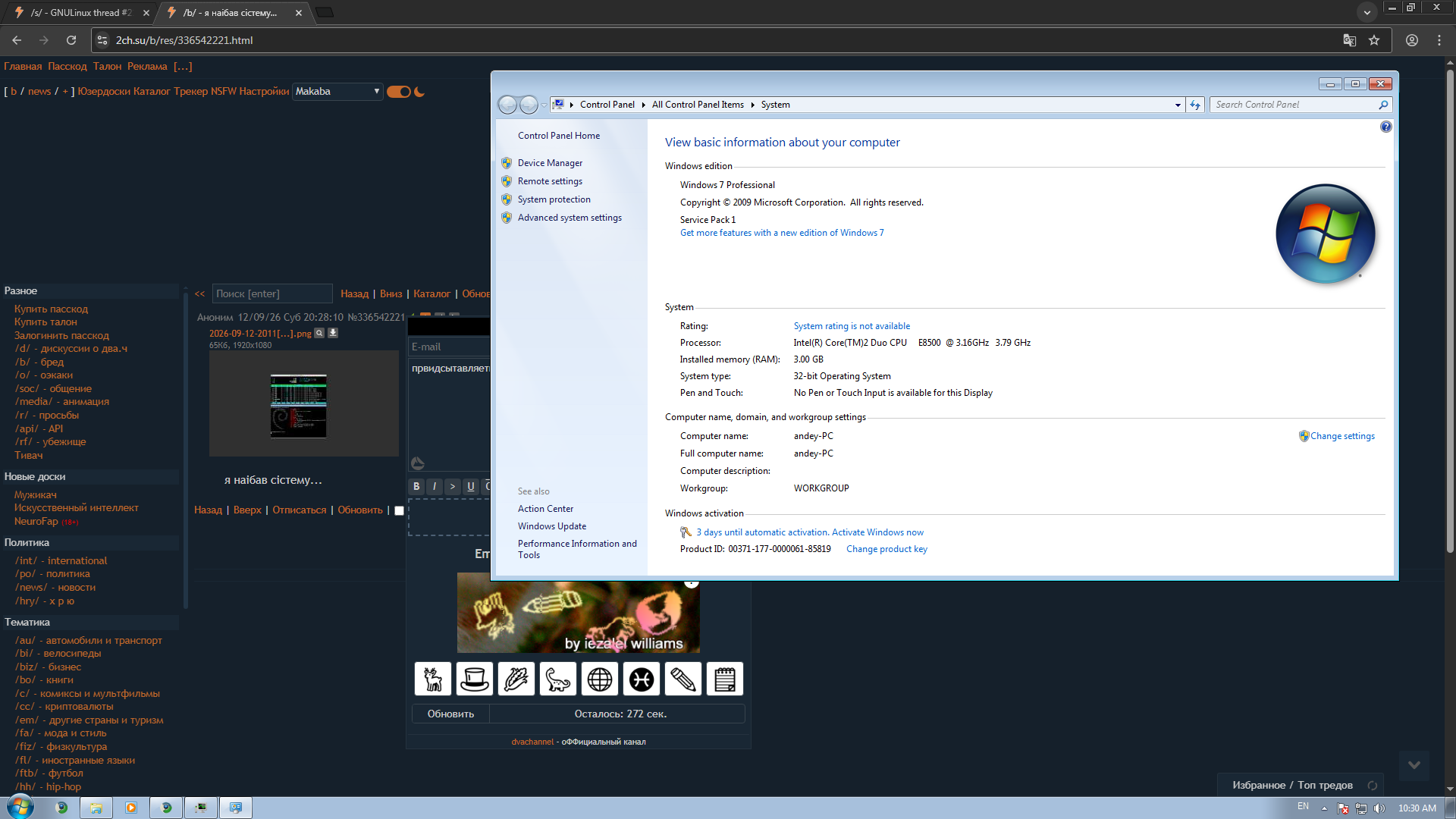This screenshot has height=819, width=1456.
Task: Check the box next to Обновить
Action: point(399,510)
